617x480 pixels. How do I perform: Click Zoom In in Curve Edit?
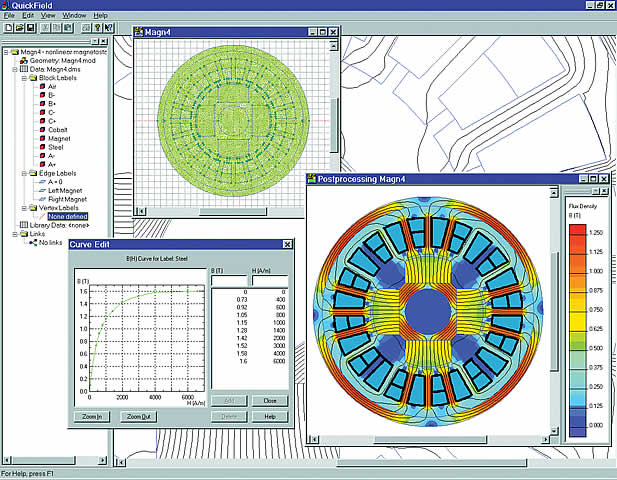pyautogui.click(x=92, y=416)
